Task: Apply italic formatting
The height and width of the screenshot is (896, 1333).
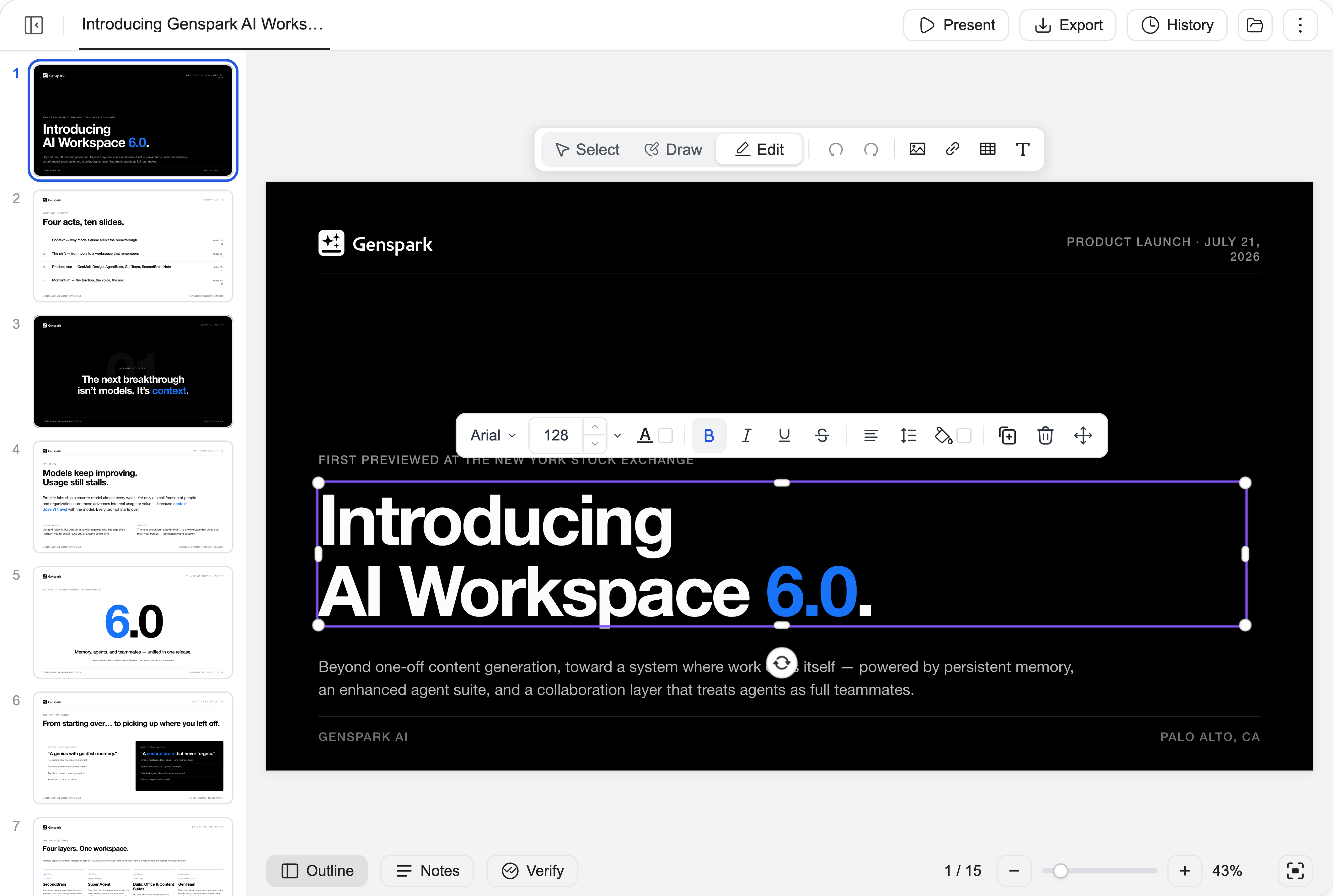Action: (x=747, y=435)
